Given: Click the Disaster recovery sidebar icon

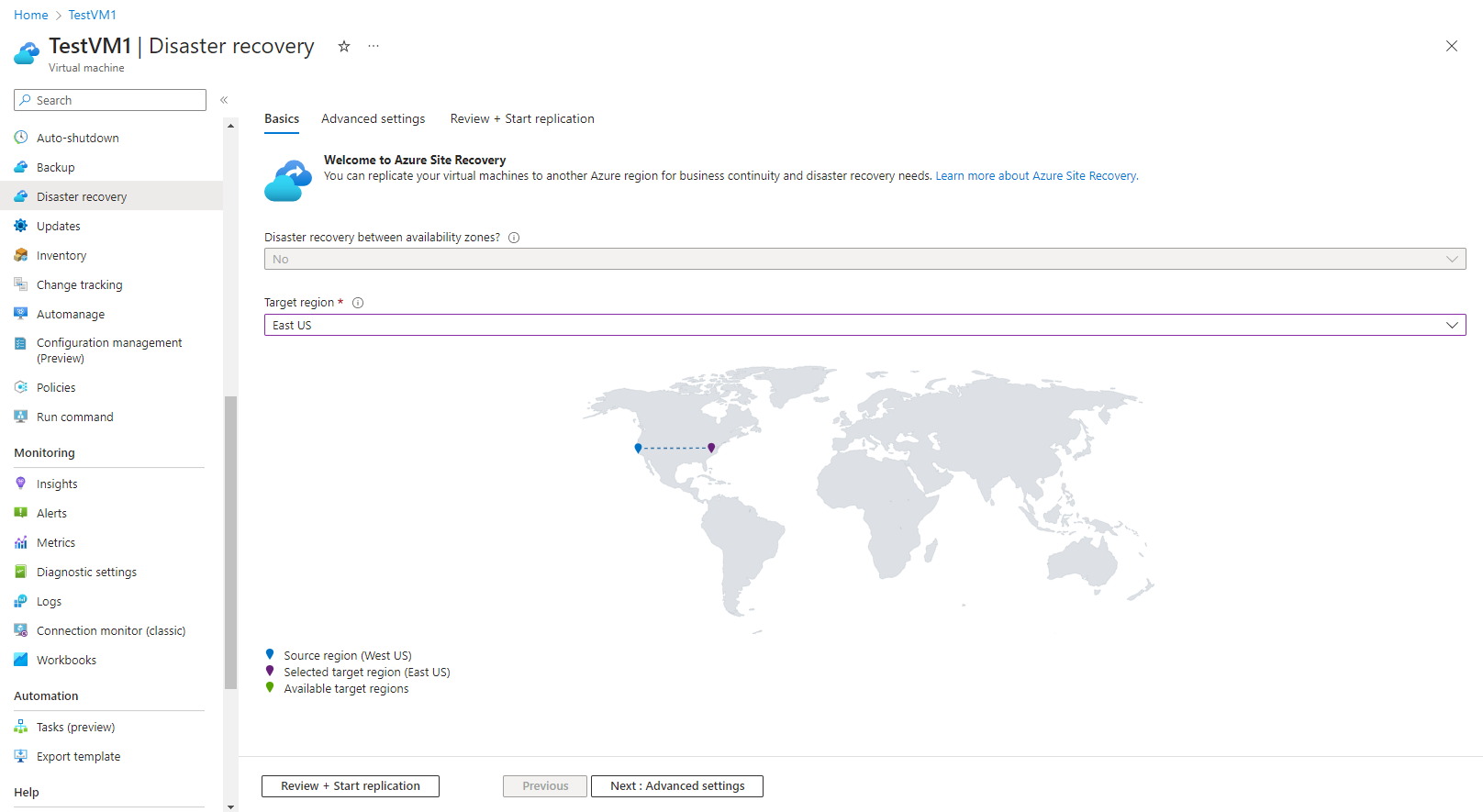Looking at the screenshot, I should (x=21, y=196).
